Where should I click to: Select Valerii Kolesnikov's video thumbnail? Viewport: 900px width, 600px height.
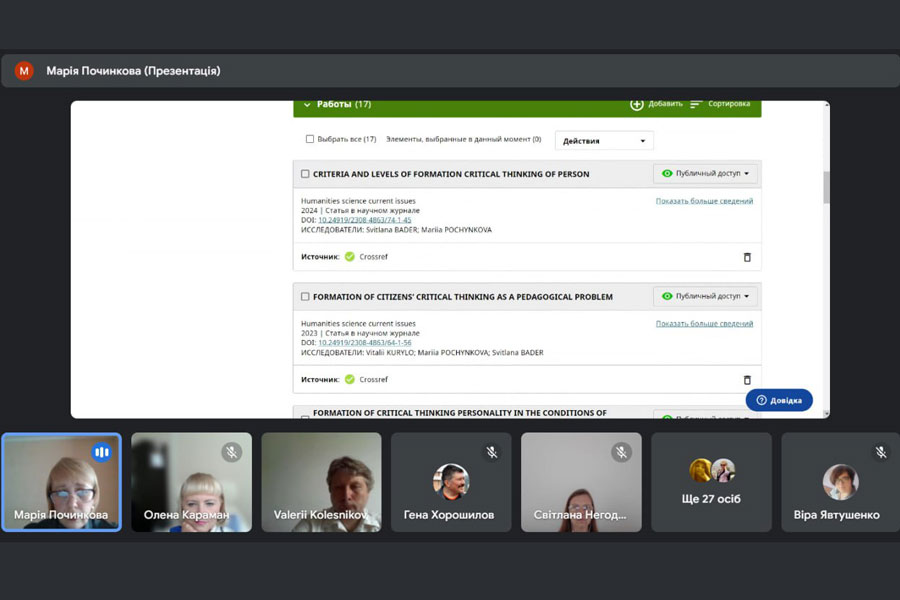click(x=321, y=482)
